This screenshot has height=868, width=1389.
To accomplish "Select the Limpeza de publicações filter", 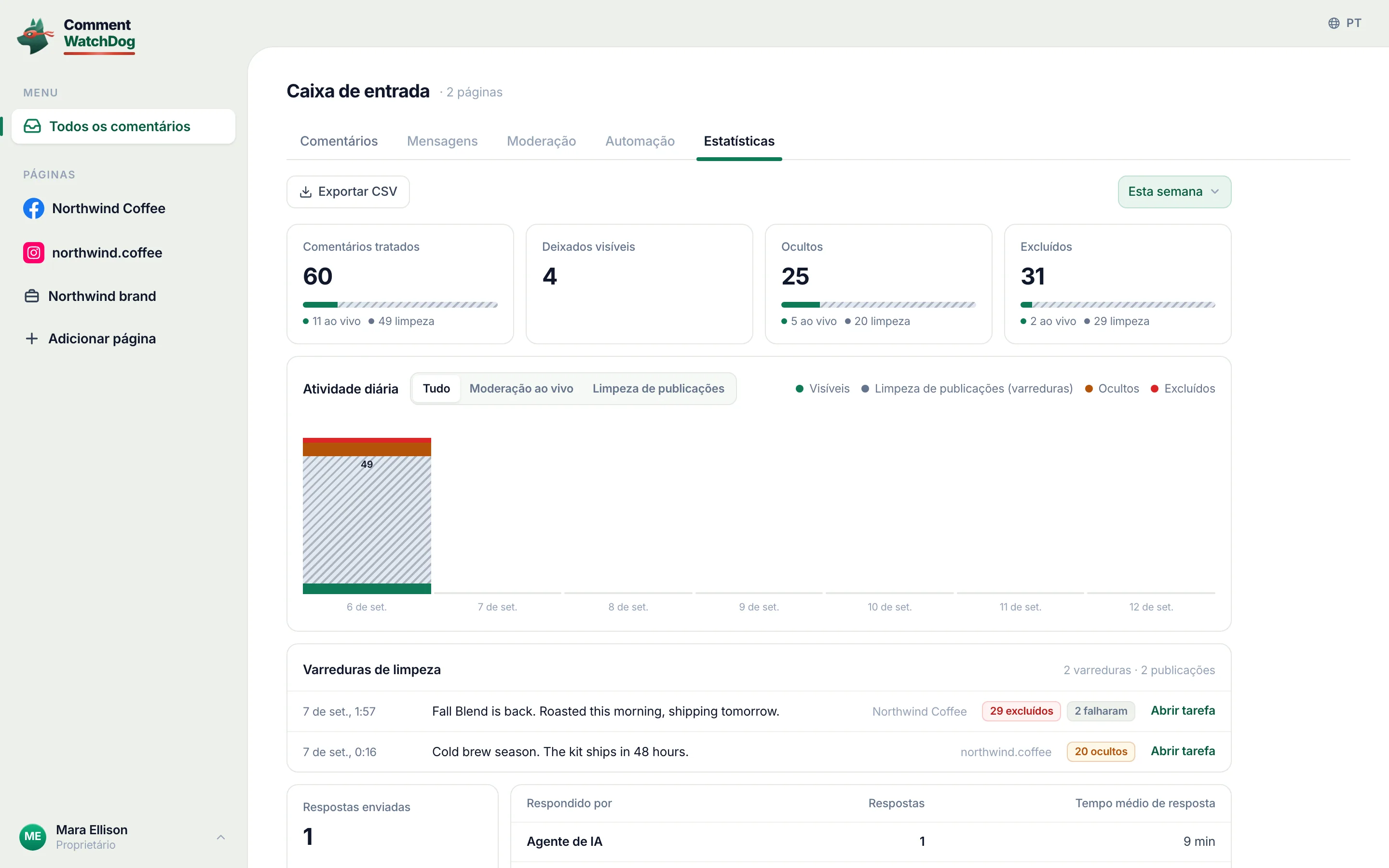I will click(658, 389).
